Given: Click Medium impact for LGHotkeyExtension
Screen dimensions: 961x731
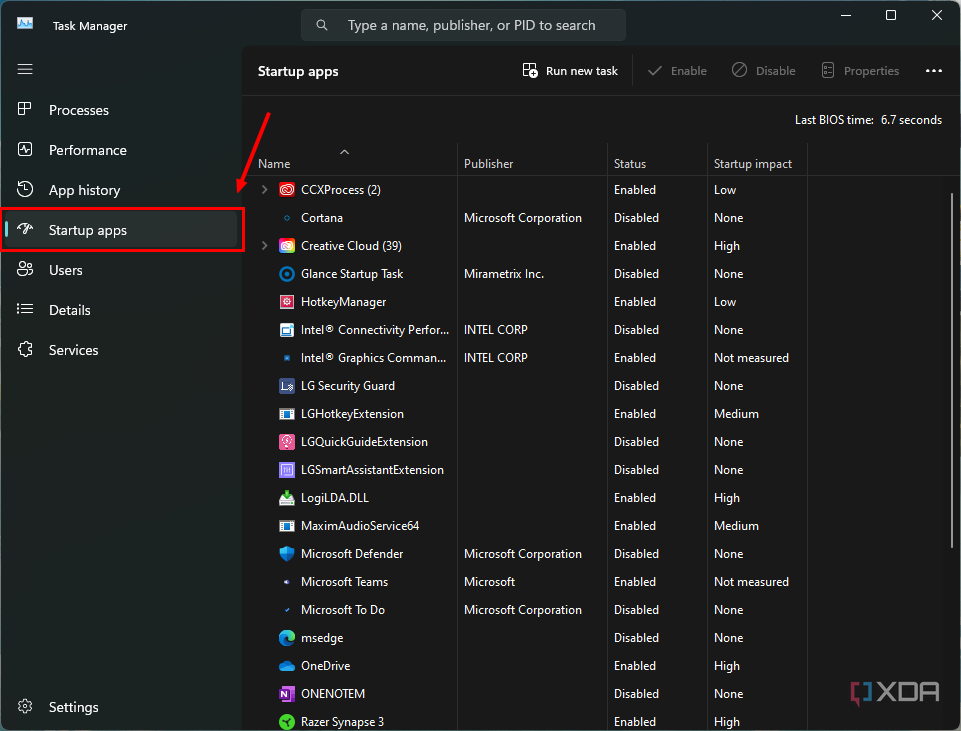Looking at the screenshot, I should point(736,414).
